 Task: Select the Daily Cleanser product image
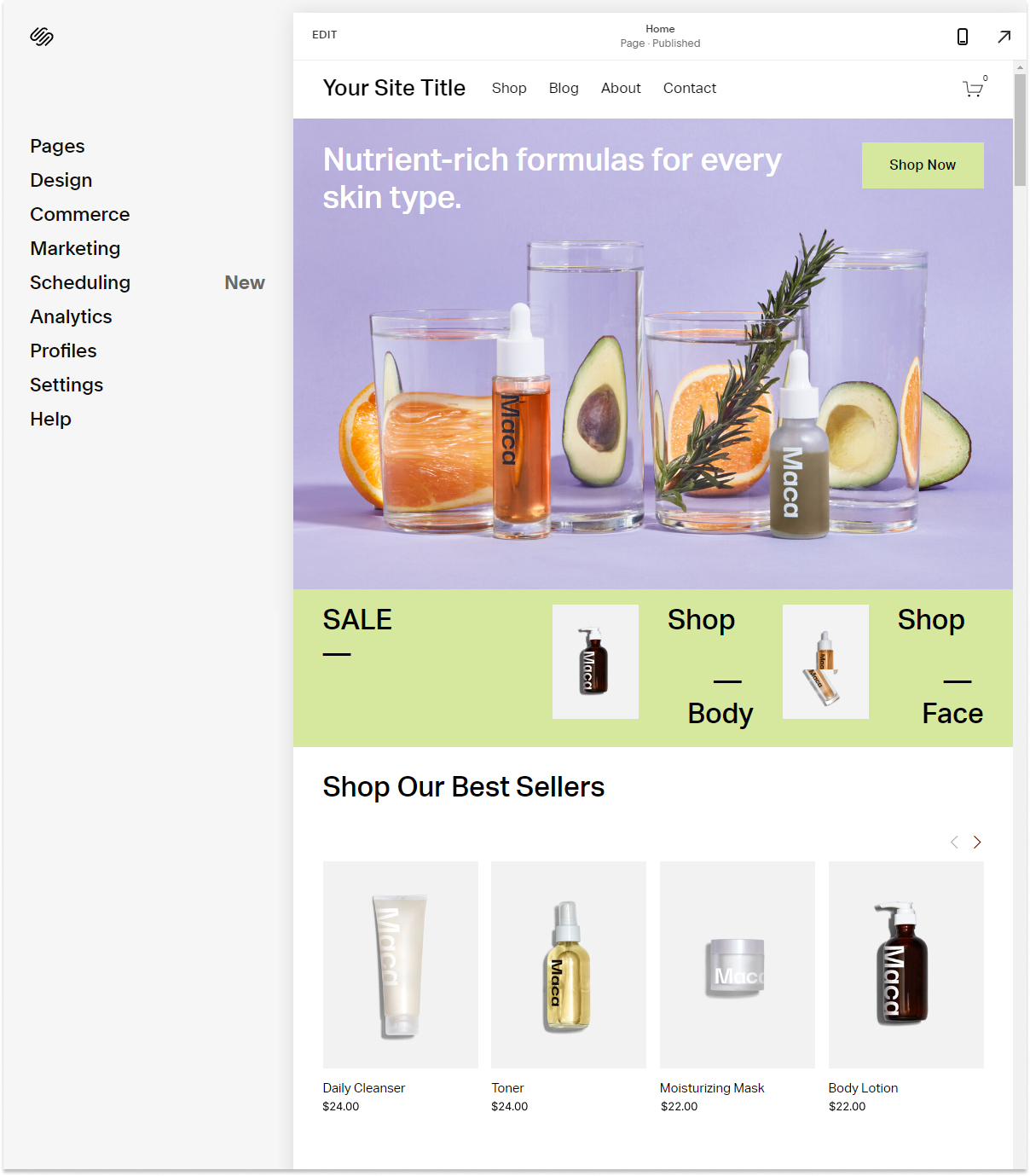coord(401,965)
